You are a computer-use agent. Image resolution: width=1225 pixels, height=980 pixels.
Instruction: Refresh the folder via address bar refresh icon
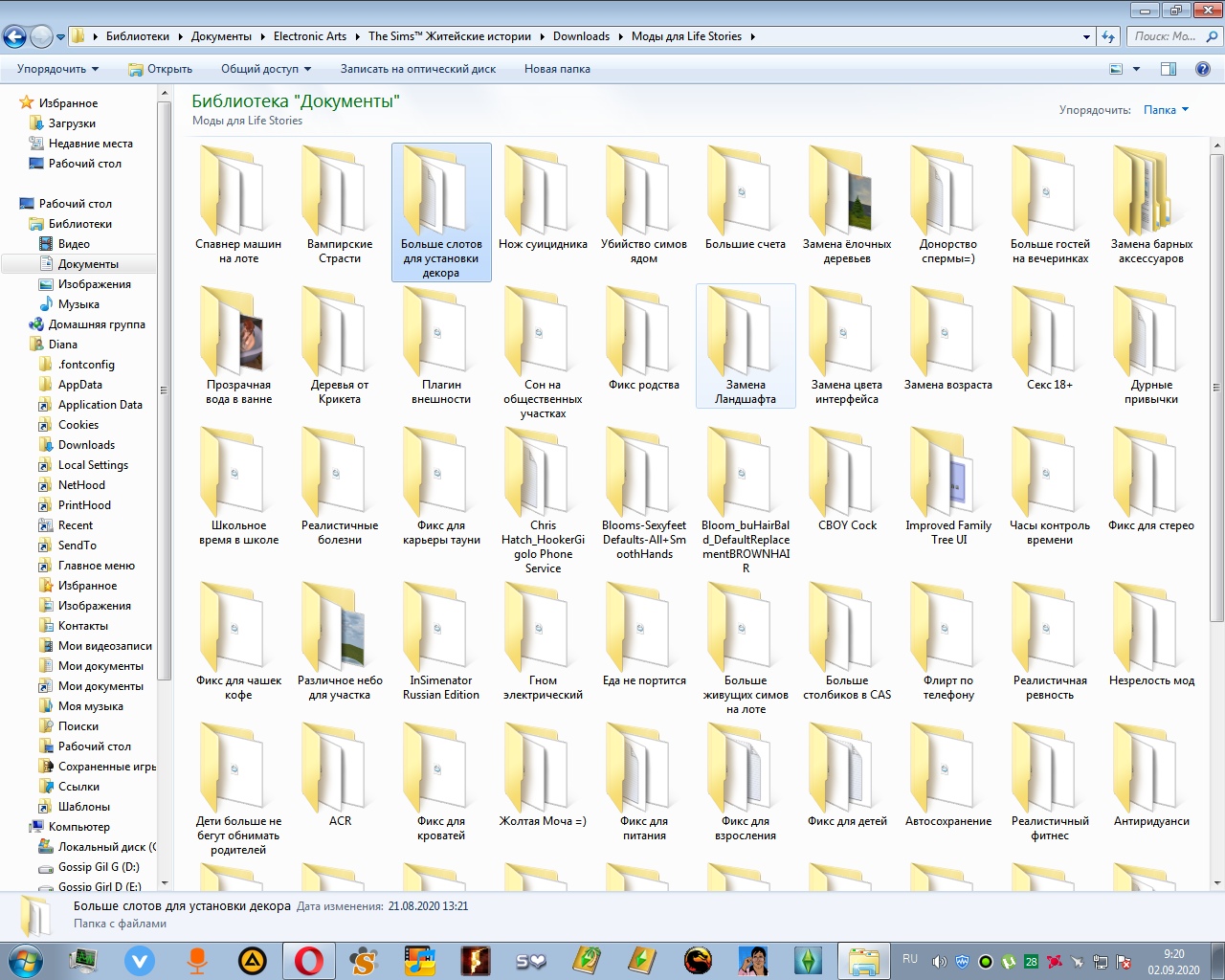(1108, 37)
